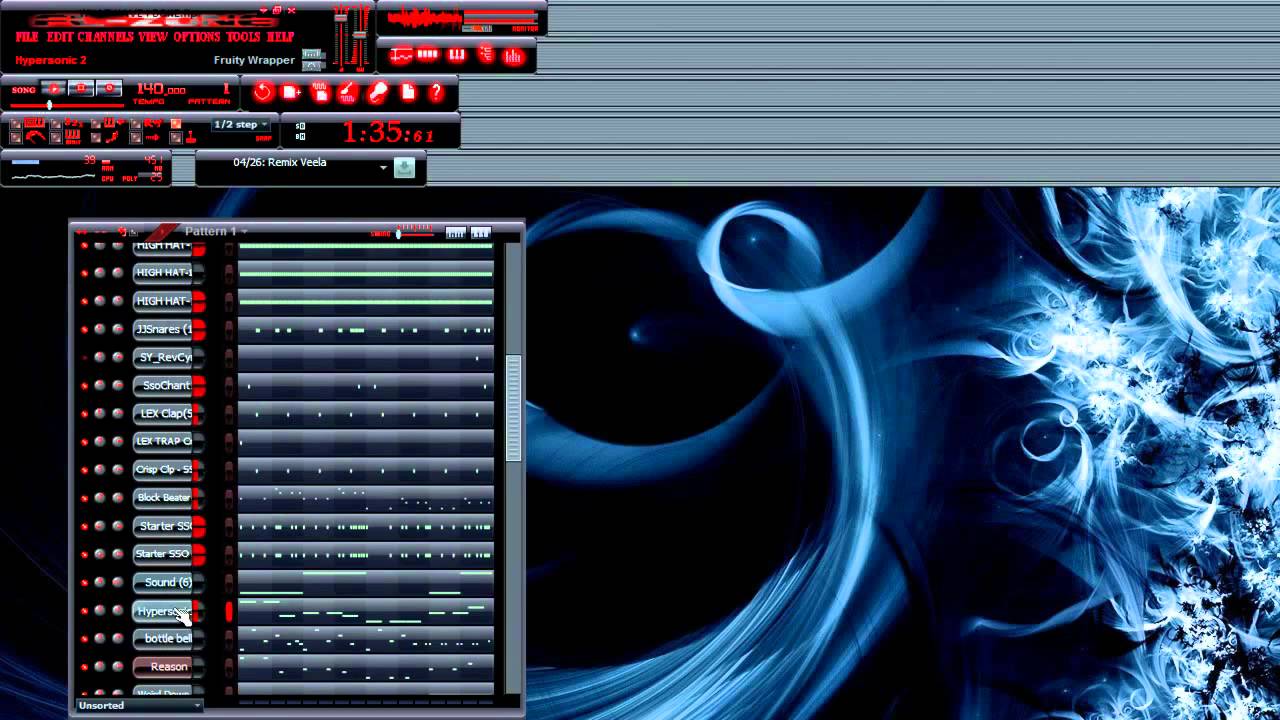
Task: Open the Mixer view icon
Action: [513, 55]
